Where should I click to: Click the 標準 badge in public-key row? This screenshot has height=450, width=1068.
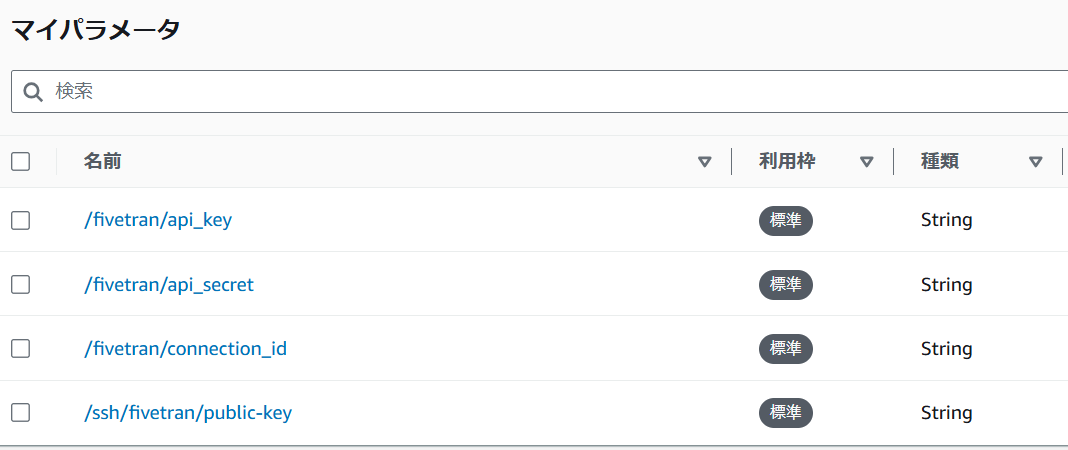(786, 413)
